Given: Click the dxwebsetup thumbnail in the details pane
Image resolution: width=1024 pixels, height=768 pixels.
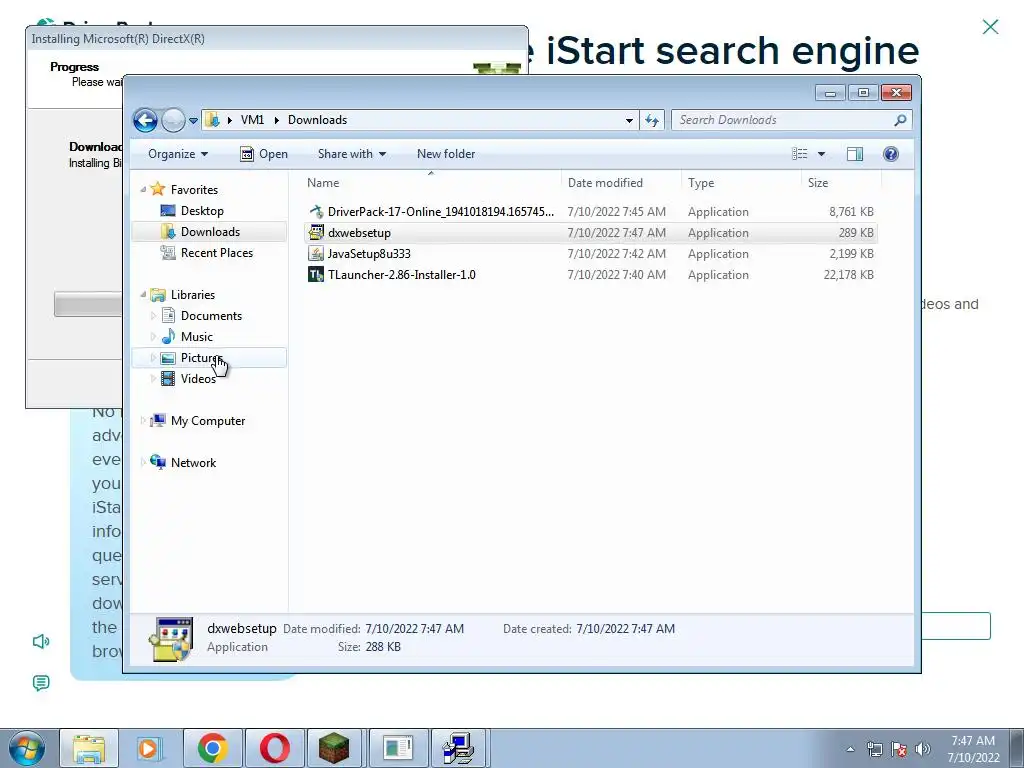Looking at the screenshot, I should (170, 639).
